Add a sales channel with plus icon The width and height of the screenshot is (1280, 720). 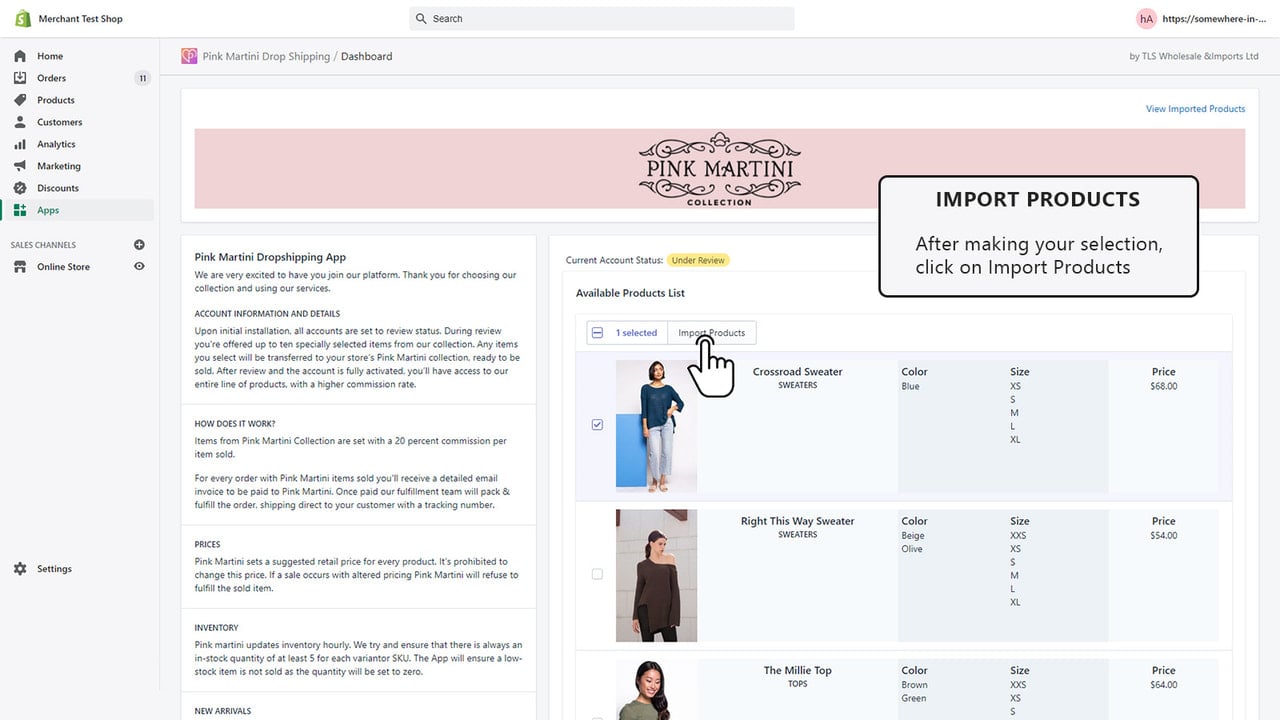[139, 245]
